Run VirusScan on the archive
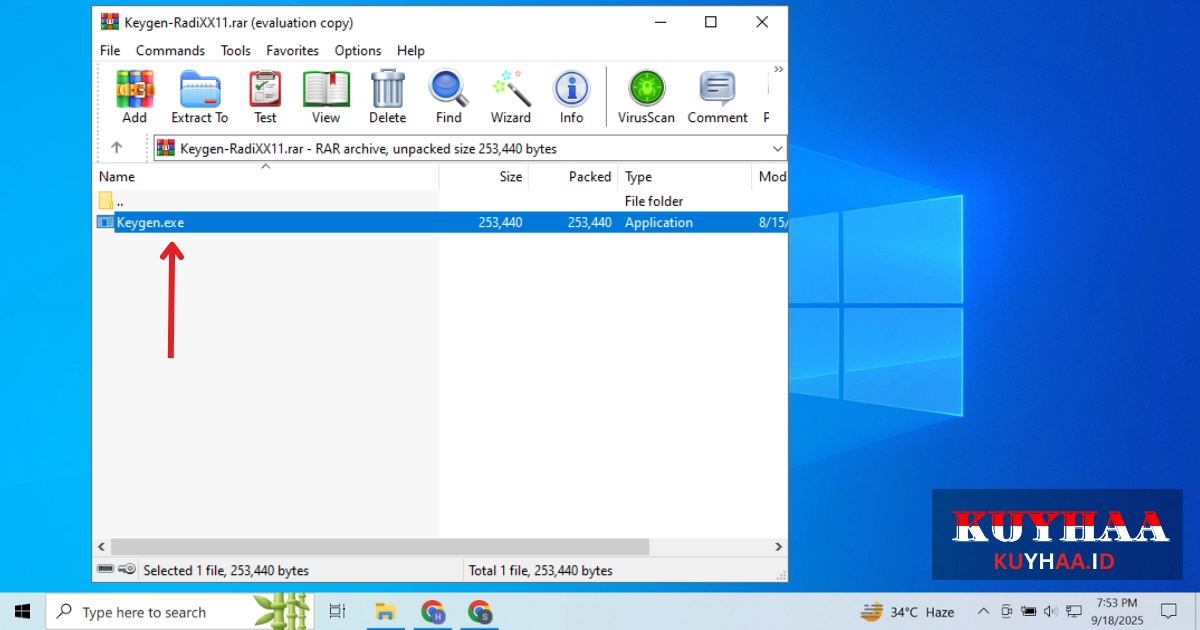Viewport: 1200px width, 630px height. click(646, 97)
